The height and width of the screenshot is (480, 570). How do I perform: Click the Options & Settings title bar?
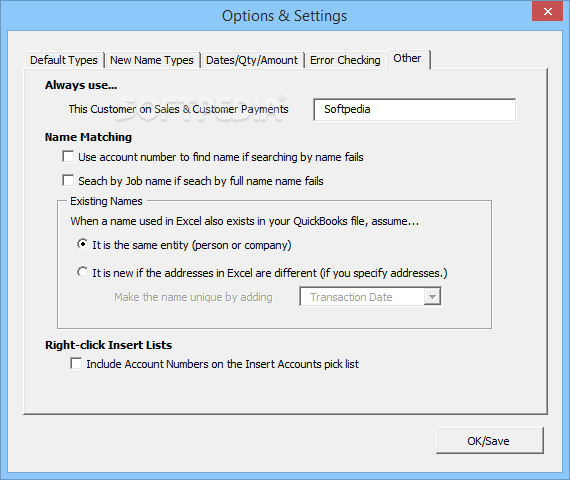284,16
